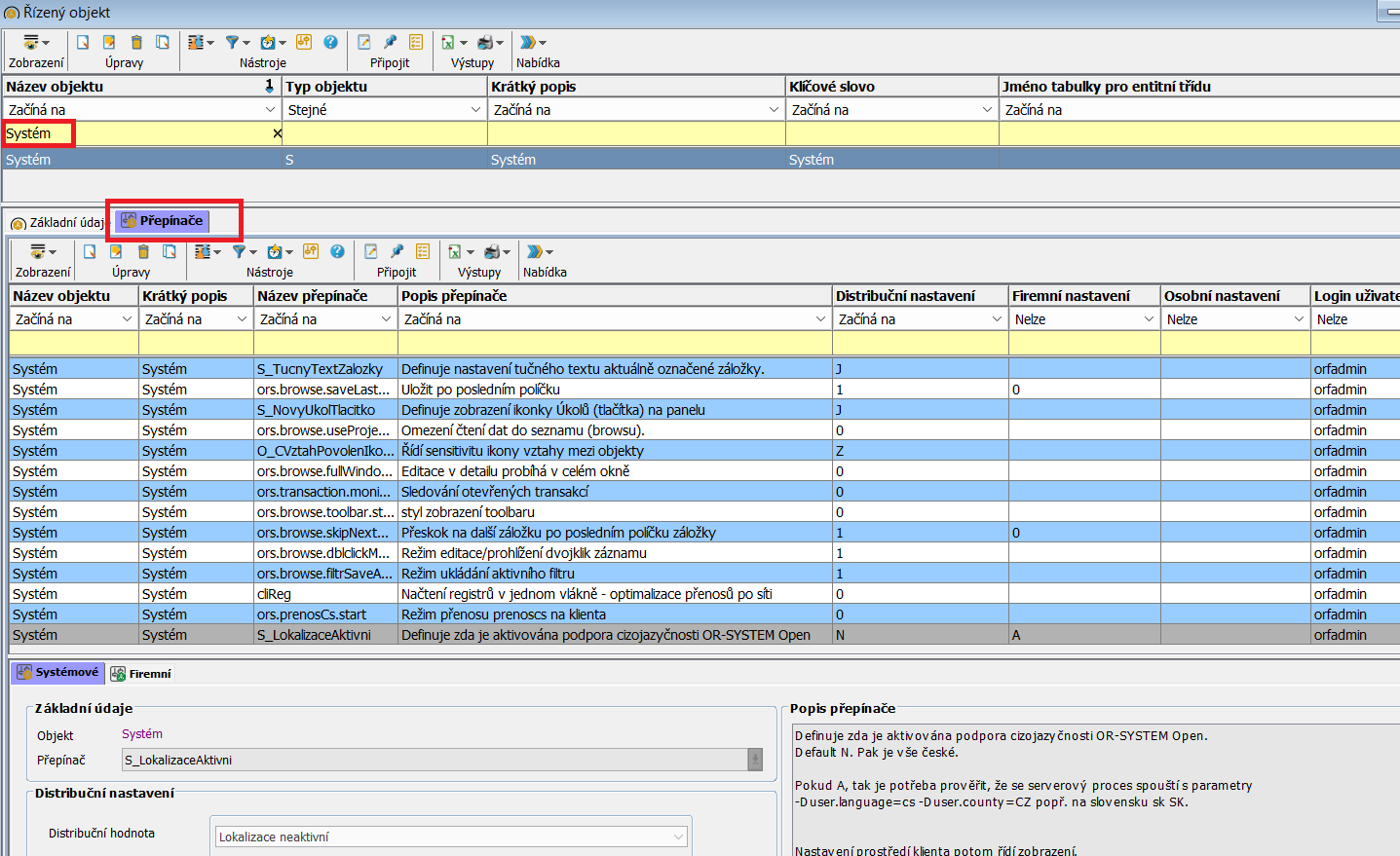Clear the Systém filter with the X button
The image size is (1400, 856).
(277, 133)
